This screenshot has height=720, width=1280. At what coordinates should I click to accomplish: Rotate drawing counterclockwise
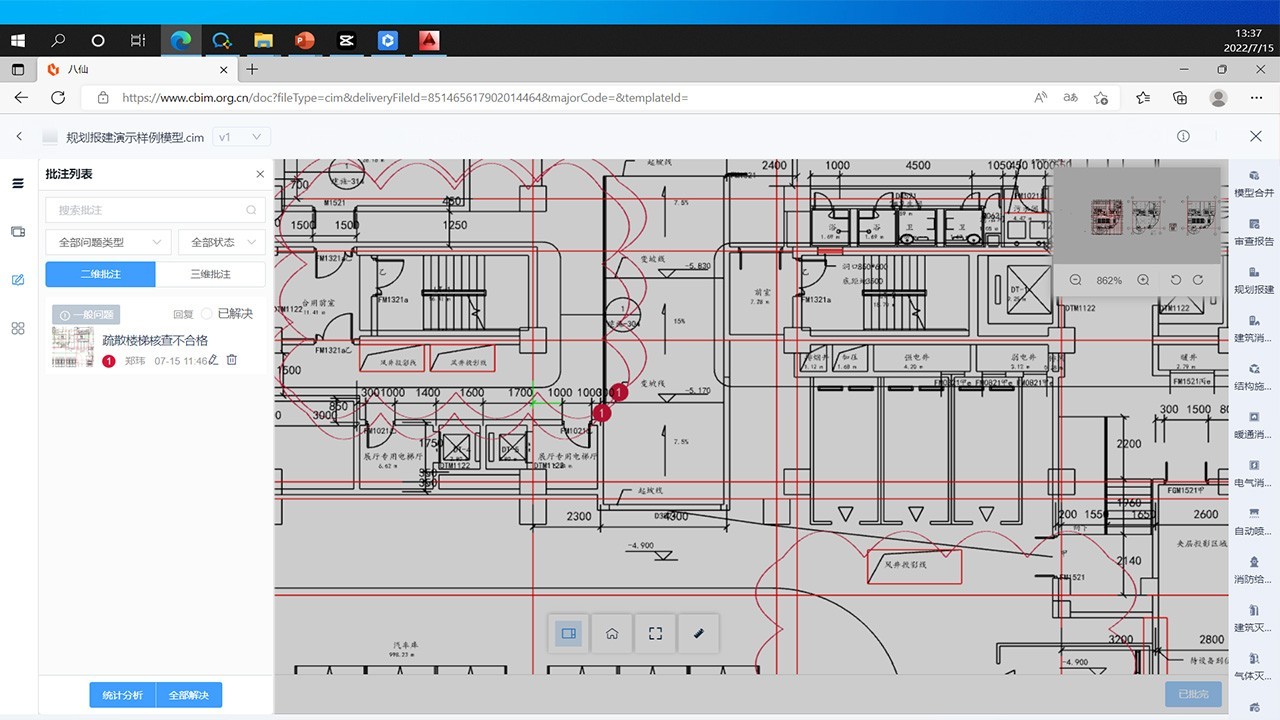[1176, 280]
